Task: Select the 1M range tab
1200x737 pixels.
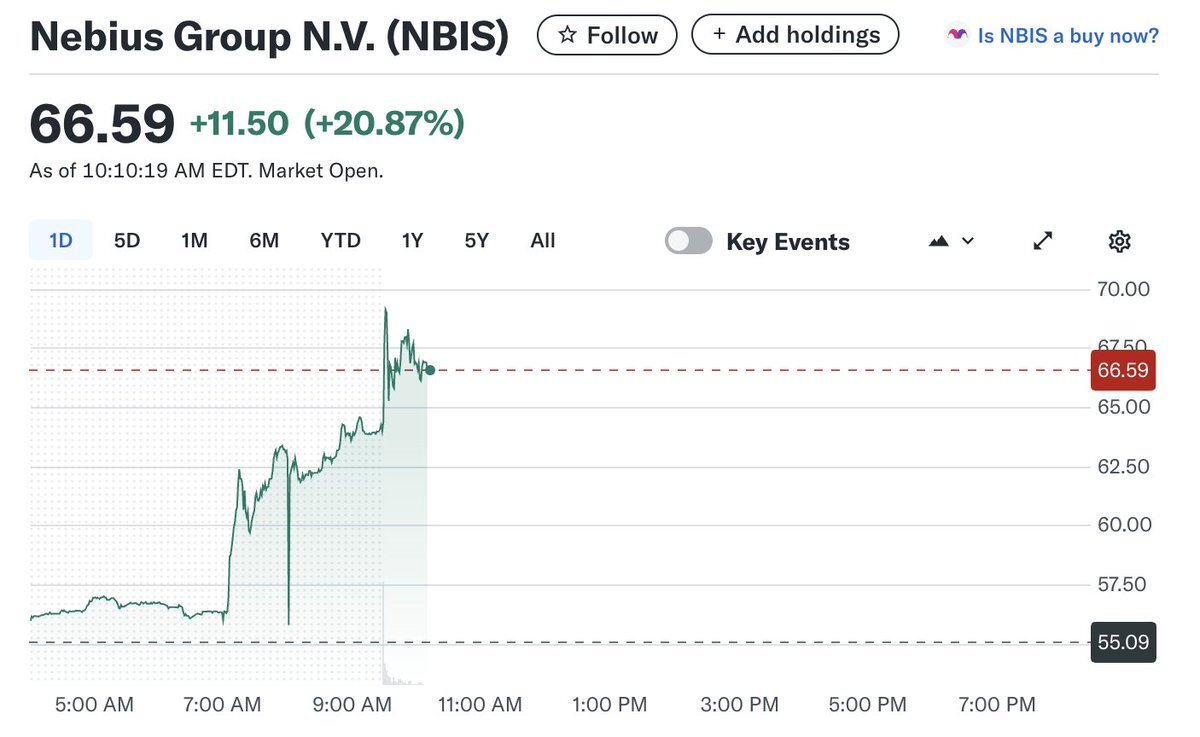Action: tap(194, 241)
